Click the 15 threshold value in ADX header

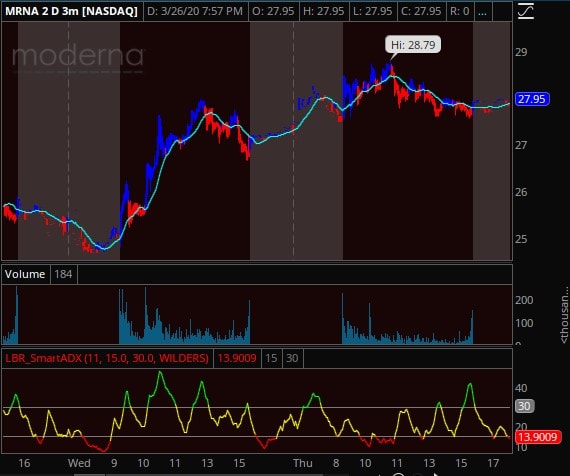click(x=271, y=358)
